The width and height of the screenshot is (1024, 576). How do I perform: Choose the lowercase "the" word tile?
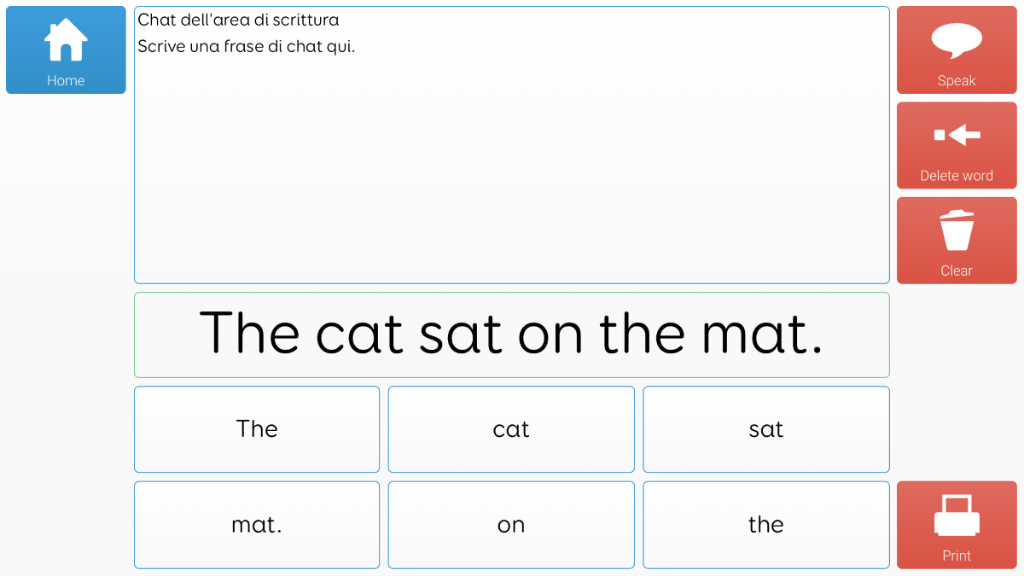tap(766, 524)
